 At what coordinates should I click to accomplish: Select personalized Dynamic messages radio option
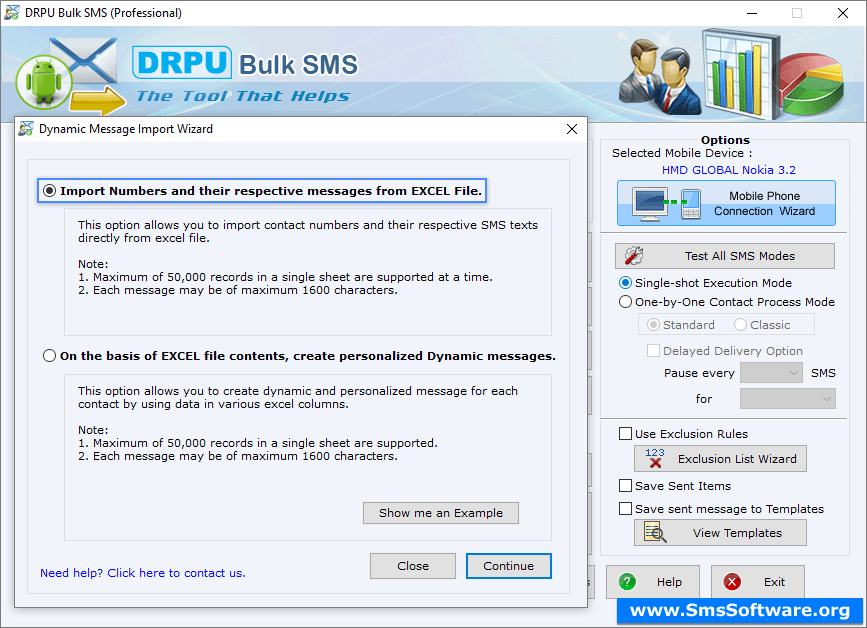pyautogui.click(x=50, y=355)
